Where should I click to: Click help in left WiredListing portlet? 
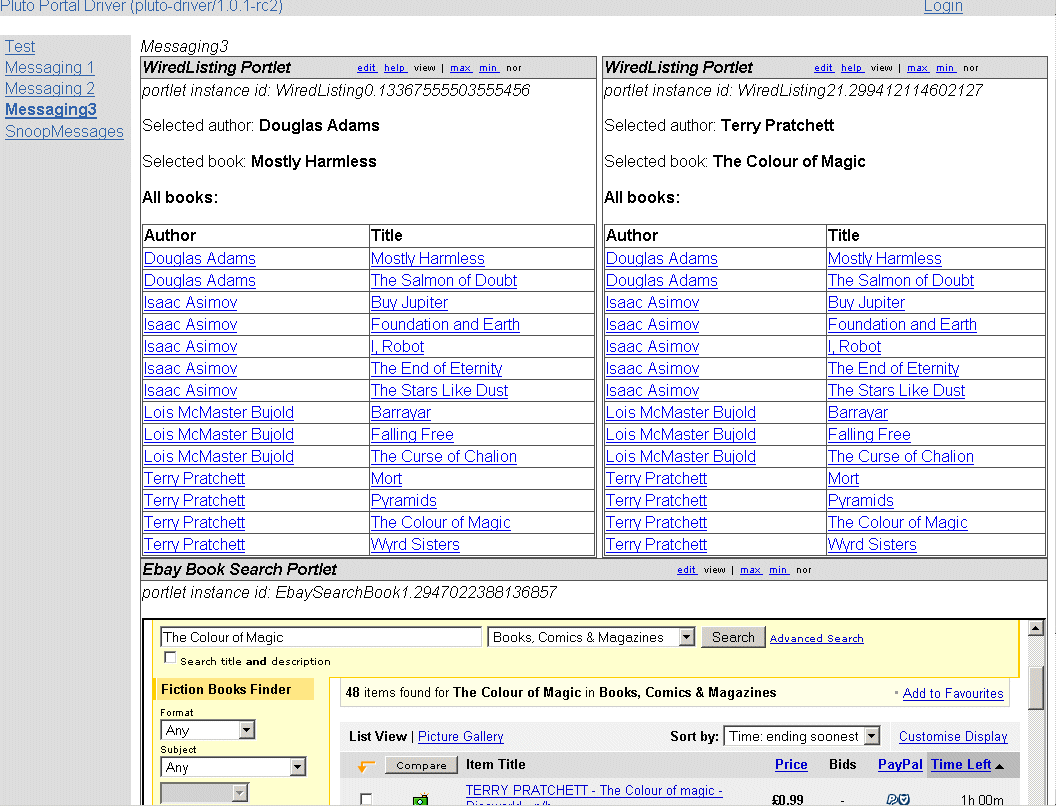[395, 68]
